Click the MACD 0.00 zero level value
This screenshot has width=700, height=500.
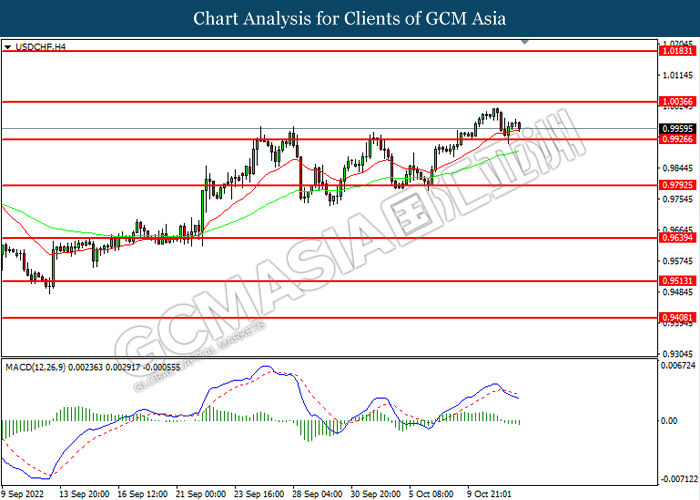coord(669,421)
